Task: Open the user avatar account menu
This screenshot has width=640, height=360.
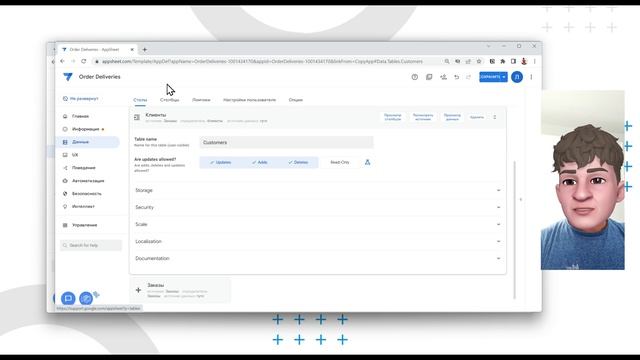Action: tap(517, 77)
